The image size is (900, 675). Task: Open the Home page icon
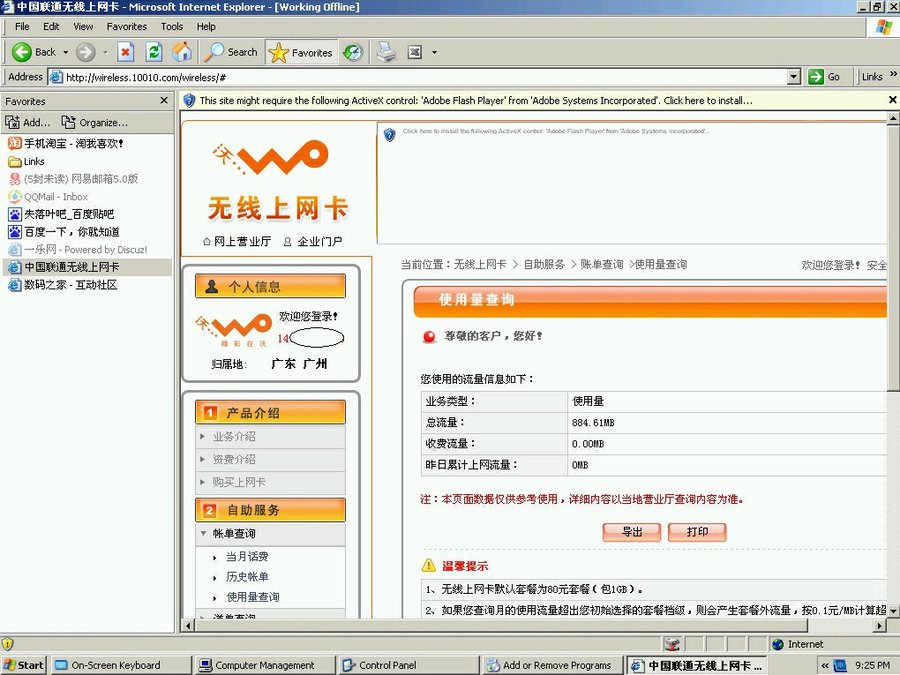pyautogui.click(x=182, y=52)
